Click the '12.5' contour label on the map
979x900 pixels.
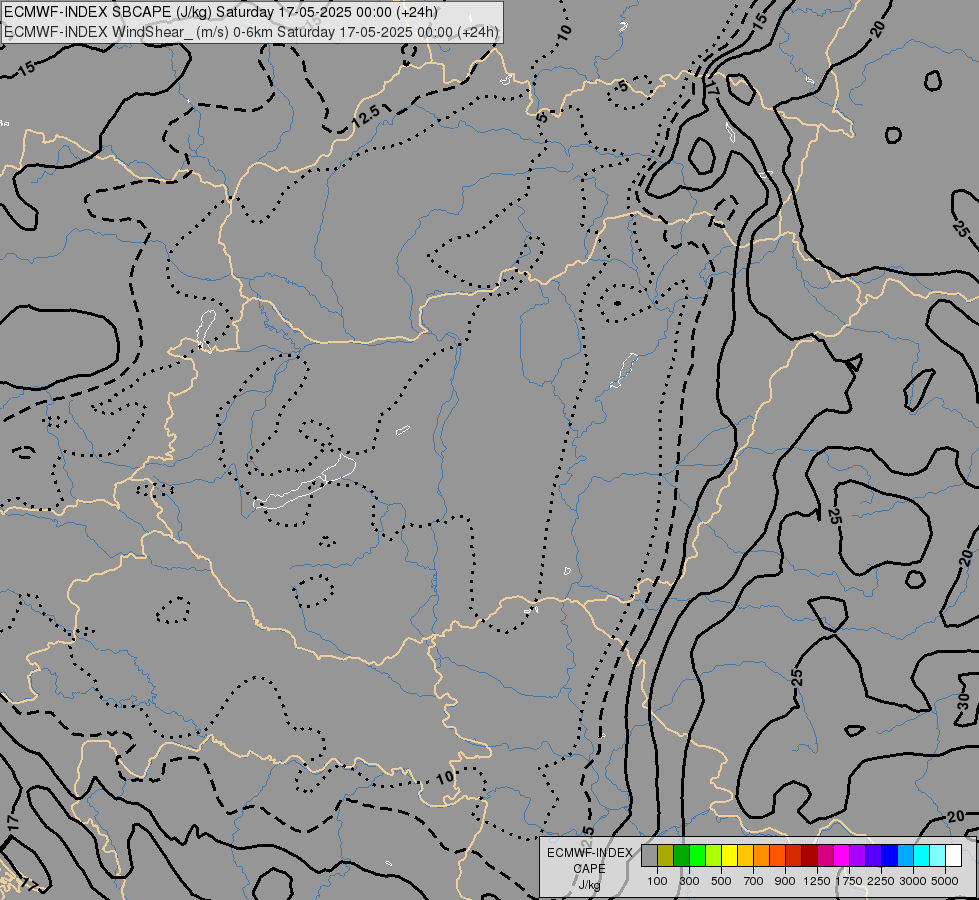coord(366,116)
